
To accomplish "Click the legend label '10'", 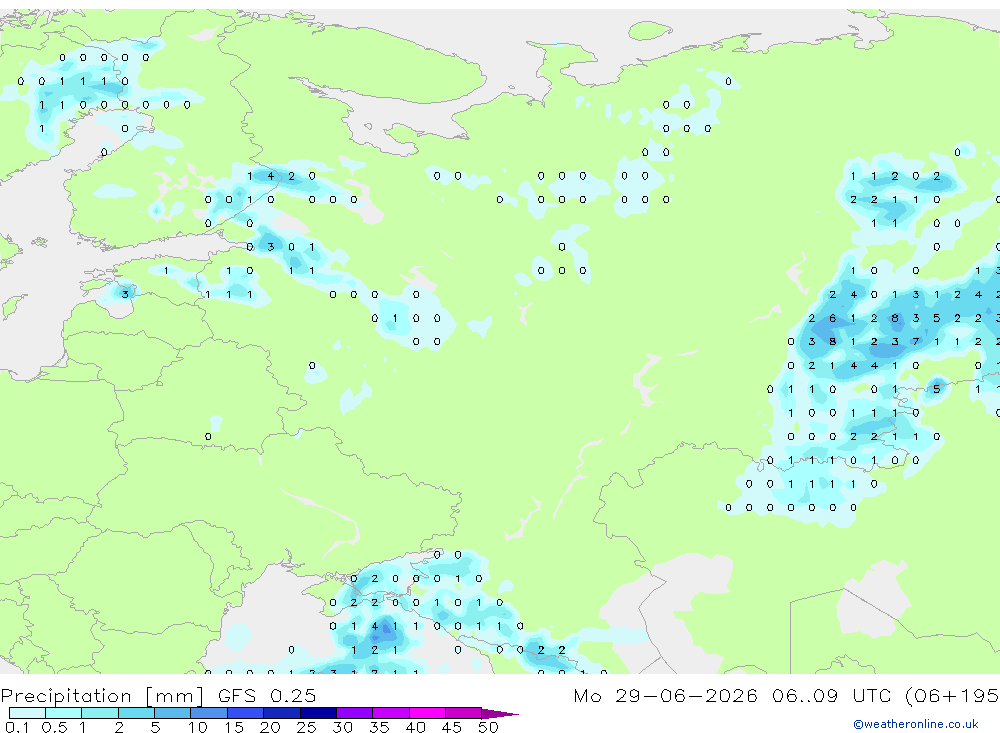I will (x=197, y=727).
